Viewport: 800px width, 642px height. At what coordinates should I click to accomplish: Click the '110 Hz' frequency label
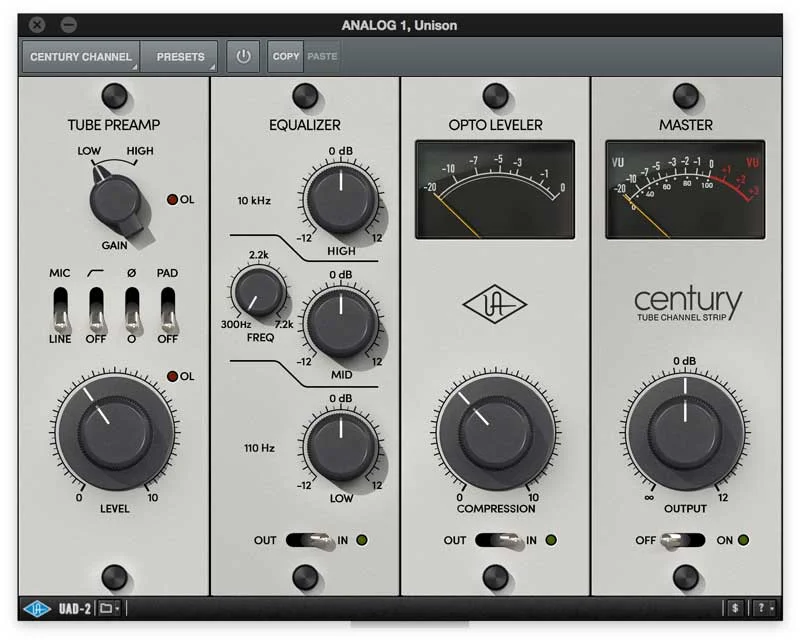tap(259, 448)
